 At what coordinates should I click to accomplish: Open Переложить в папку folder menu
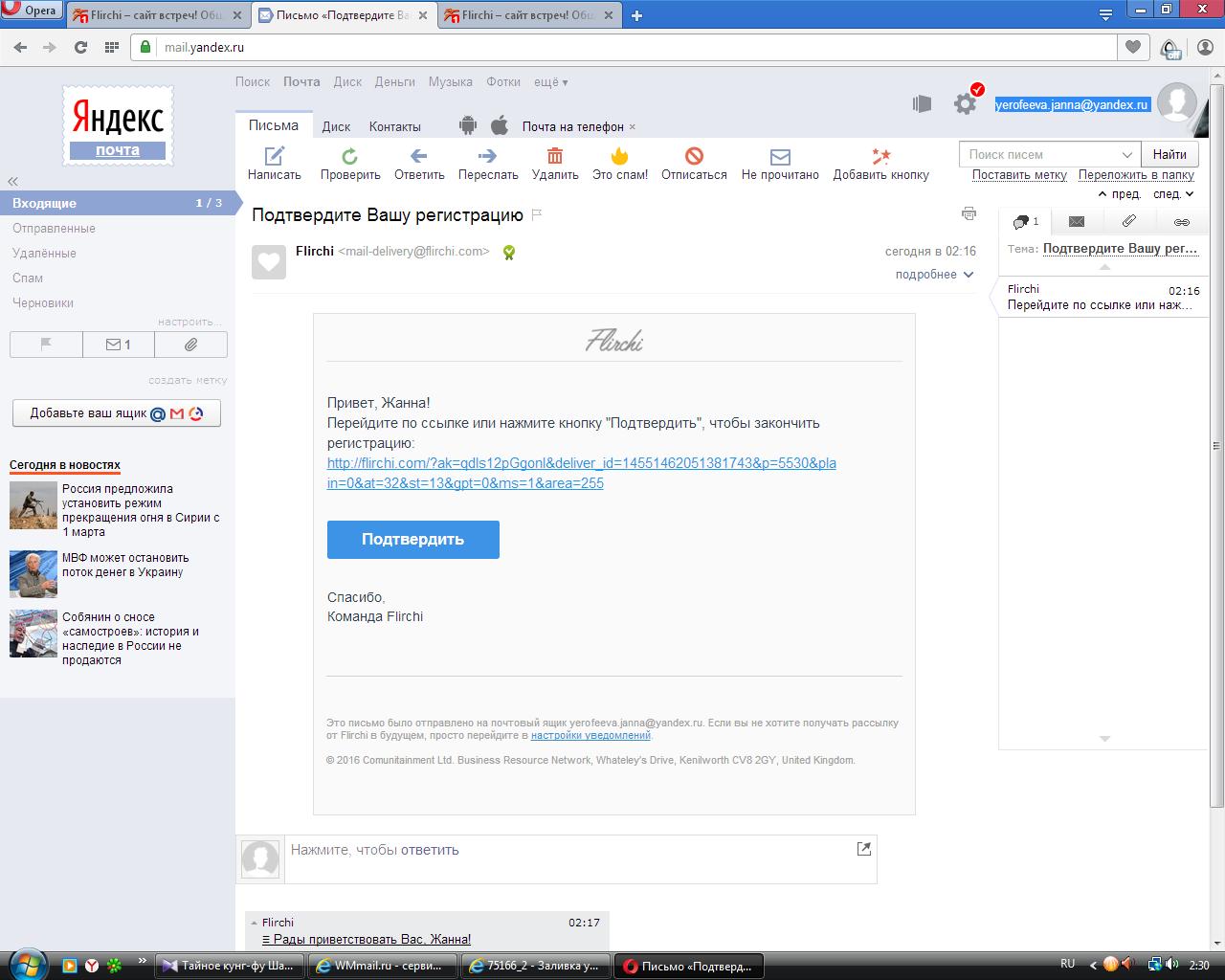[1136, 175]
